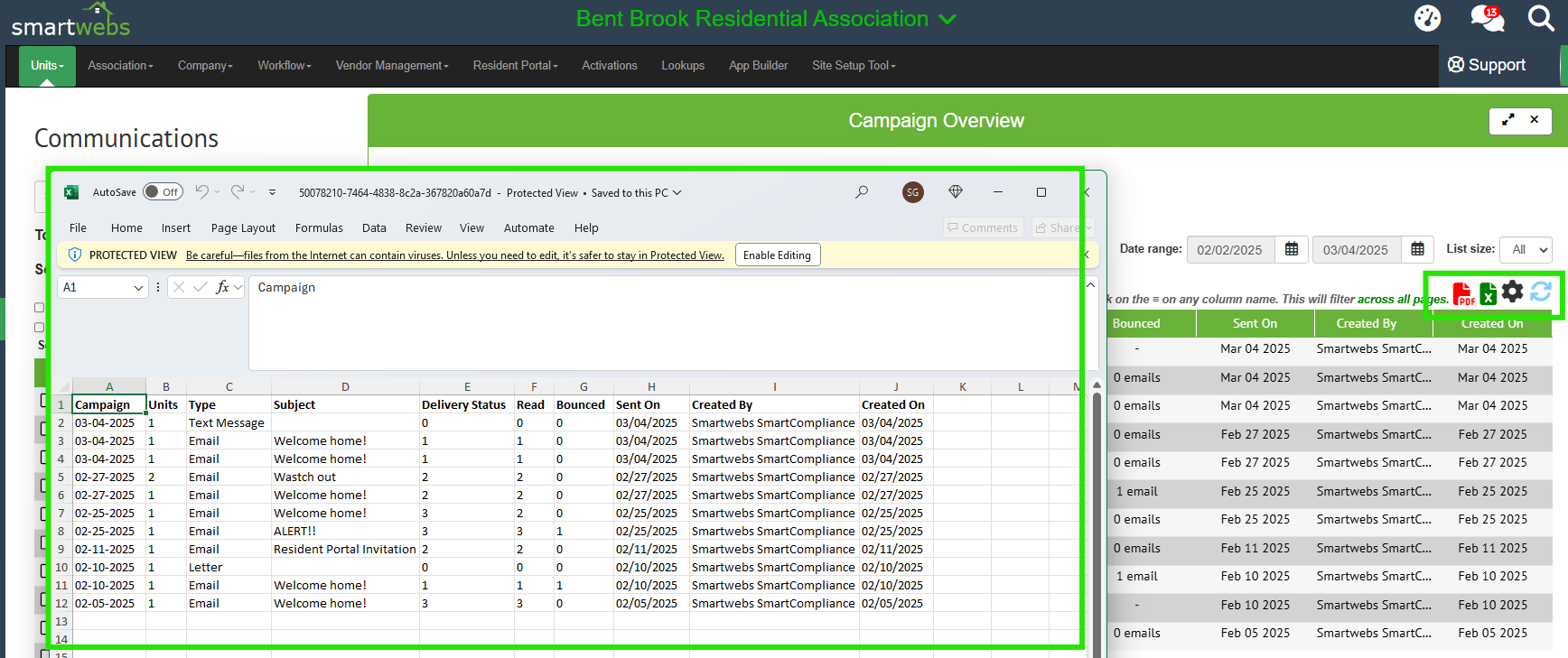The width and height of the screenshot is (1568, 658).
Task: Open the Vendor Management menu
Action: pyautogui.click(x=392, y=66)
